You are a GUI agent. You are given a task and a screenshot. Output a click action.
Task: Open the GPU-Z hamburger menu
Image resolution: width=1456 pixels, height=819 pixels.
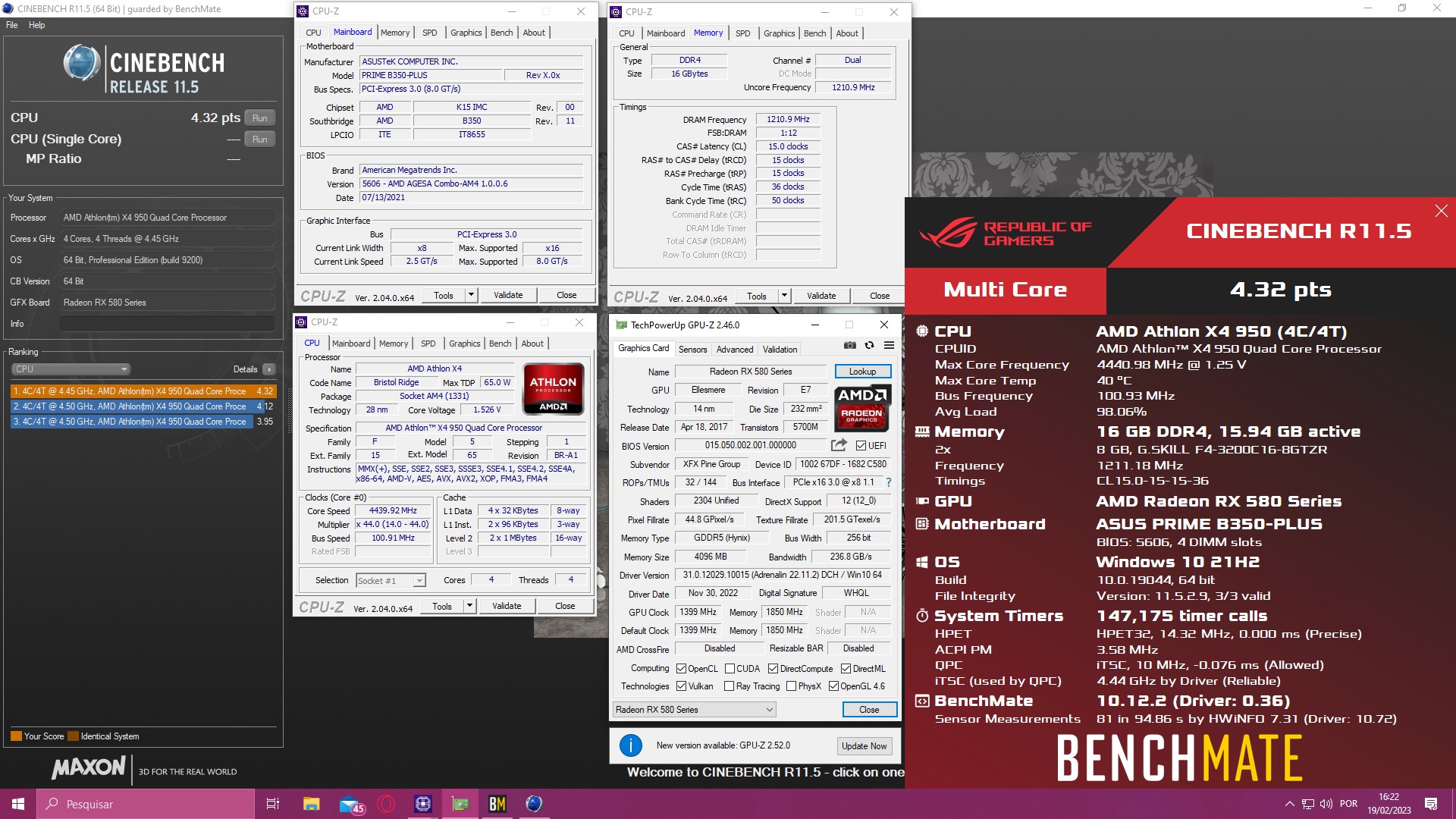(889, 345)
